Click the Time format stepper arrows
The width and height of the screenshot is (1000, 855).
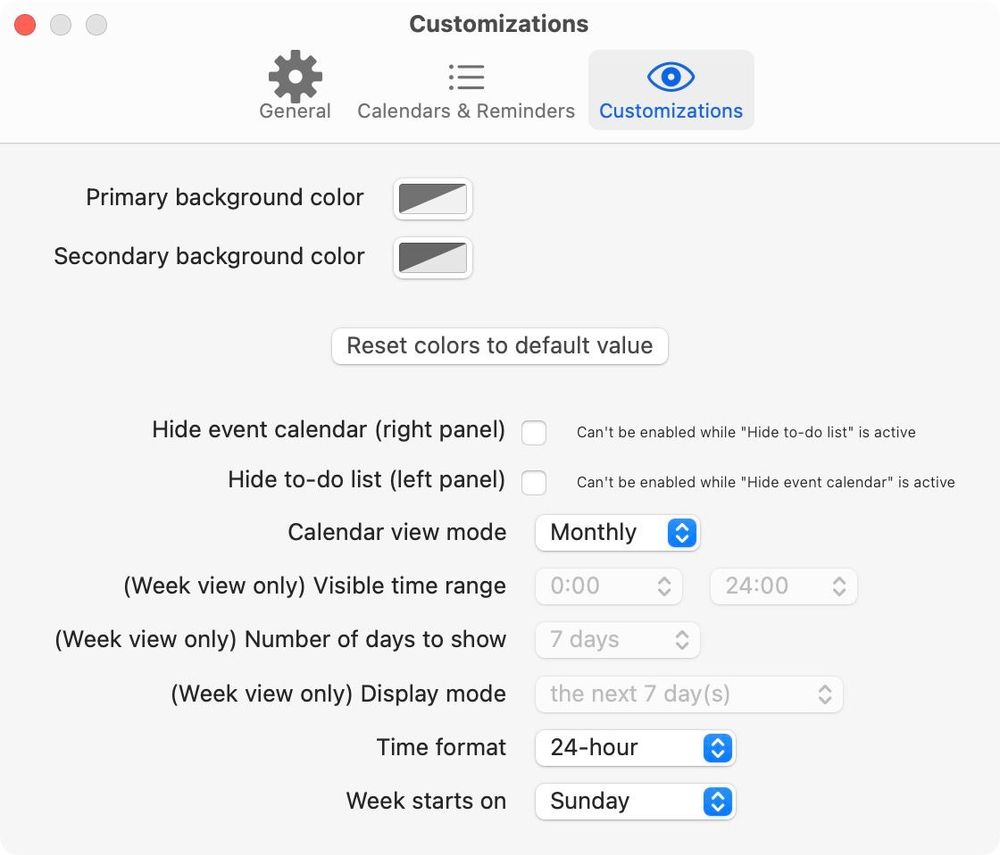coord(716,747)
